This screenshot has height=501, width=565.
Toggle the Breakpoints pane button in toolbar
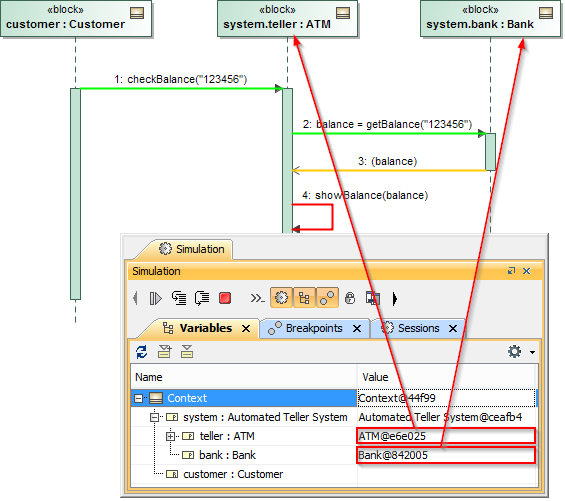[327, 298]
